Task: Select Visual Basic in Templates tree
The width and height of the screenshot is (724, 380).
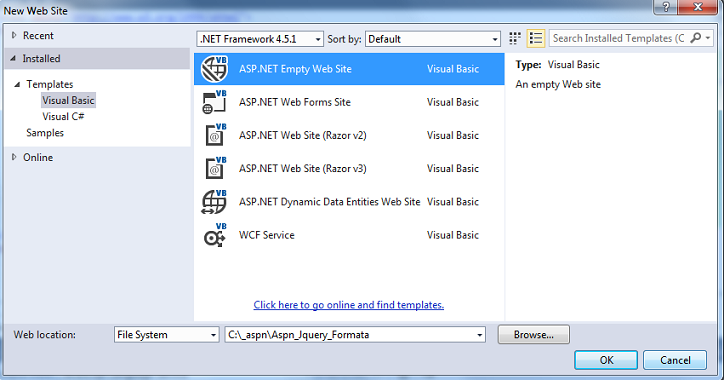Action: 68,100
